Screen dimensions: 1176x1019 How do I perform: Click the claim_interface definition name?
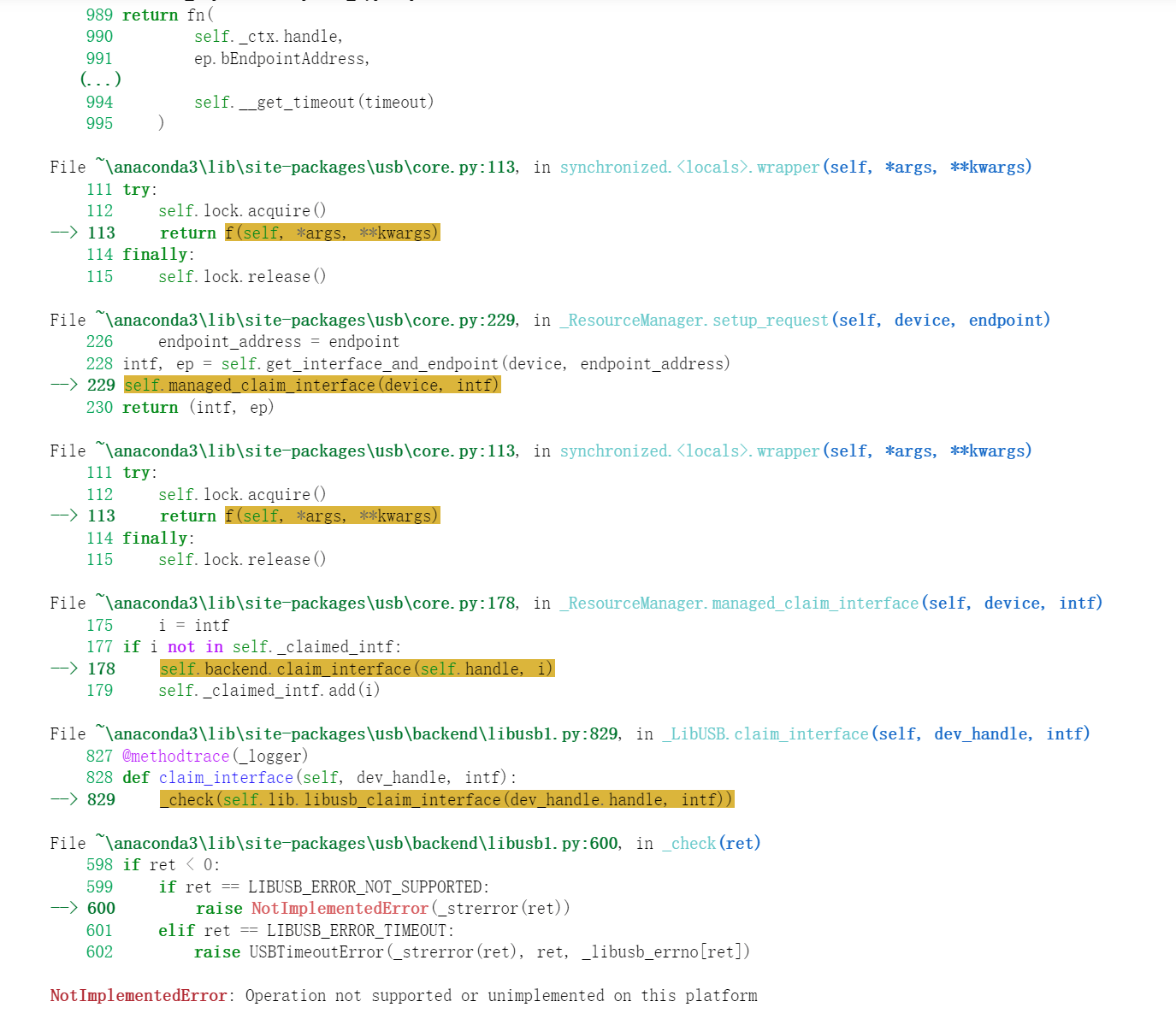[x=226, y=777]
